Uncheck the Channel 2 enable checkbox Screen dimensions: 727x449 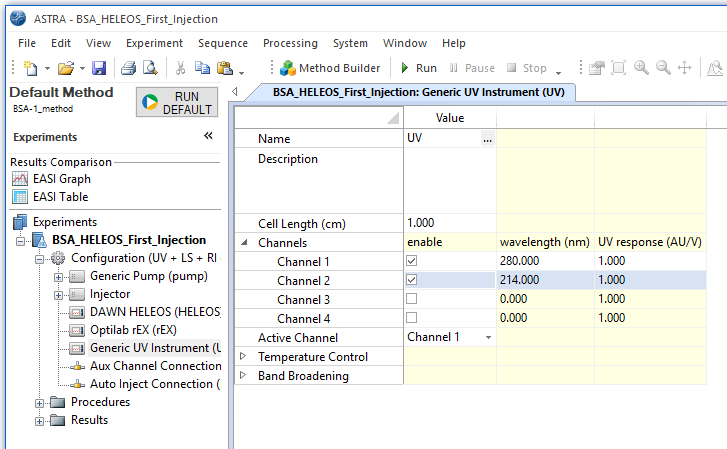[412, 281]
